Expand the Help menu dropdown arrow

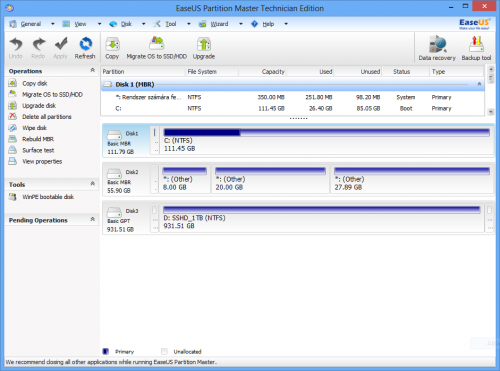286,24
